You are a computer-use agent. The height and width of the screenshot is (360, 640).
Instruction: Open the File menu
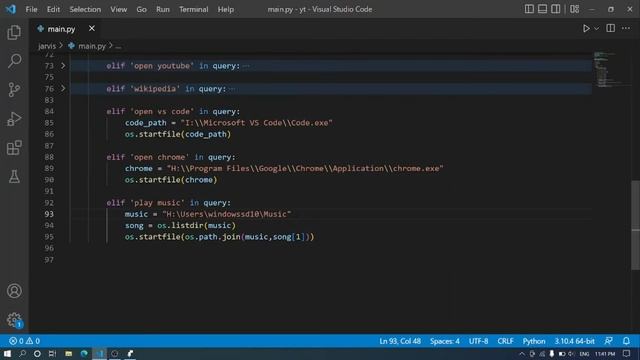(31, 9)
